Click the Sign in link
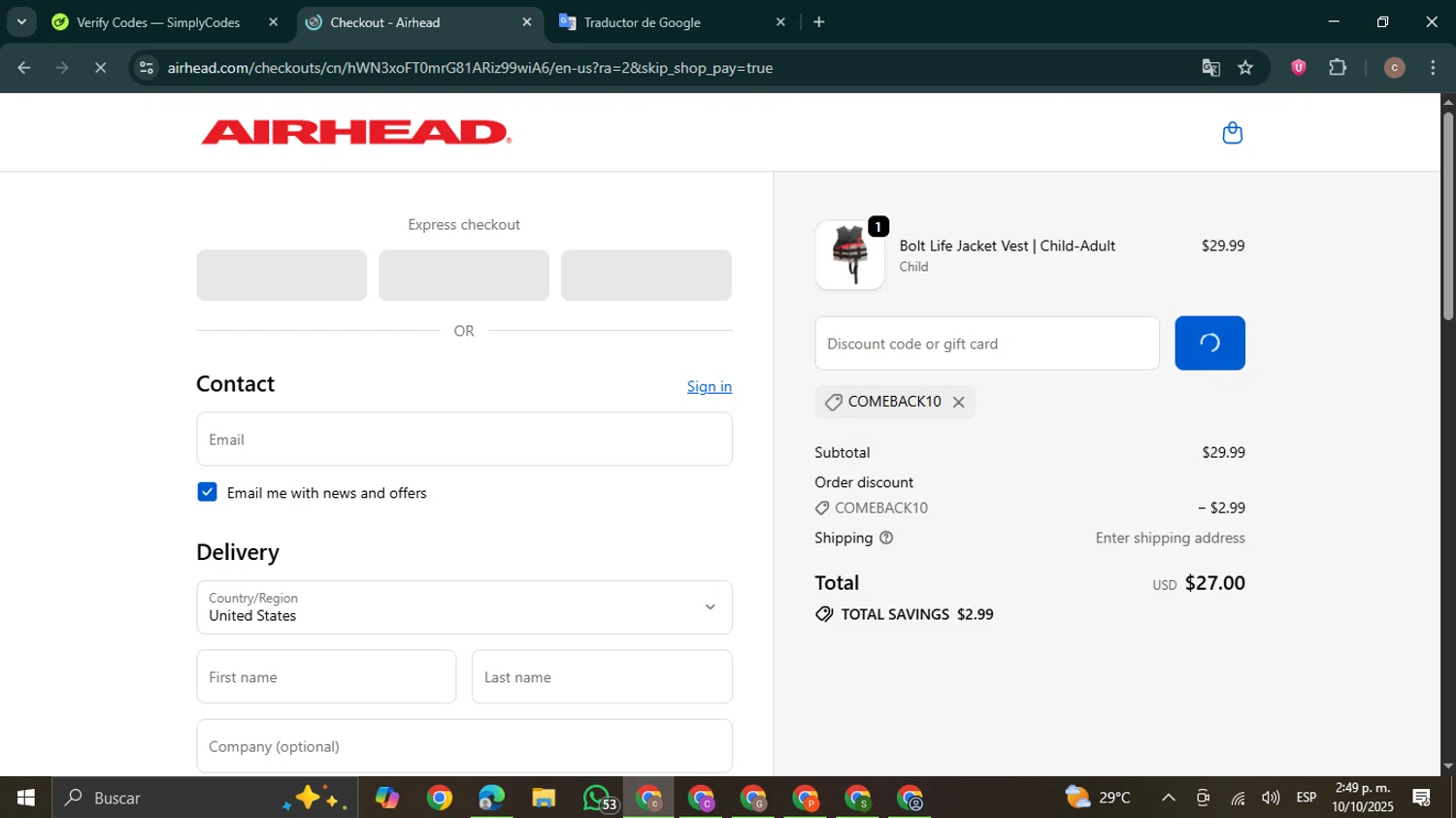This screenshot has width=1456, height=818. (710, 386)
